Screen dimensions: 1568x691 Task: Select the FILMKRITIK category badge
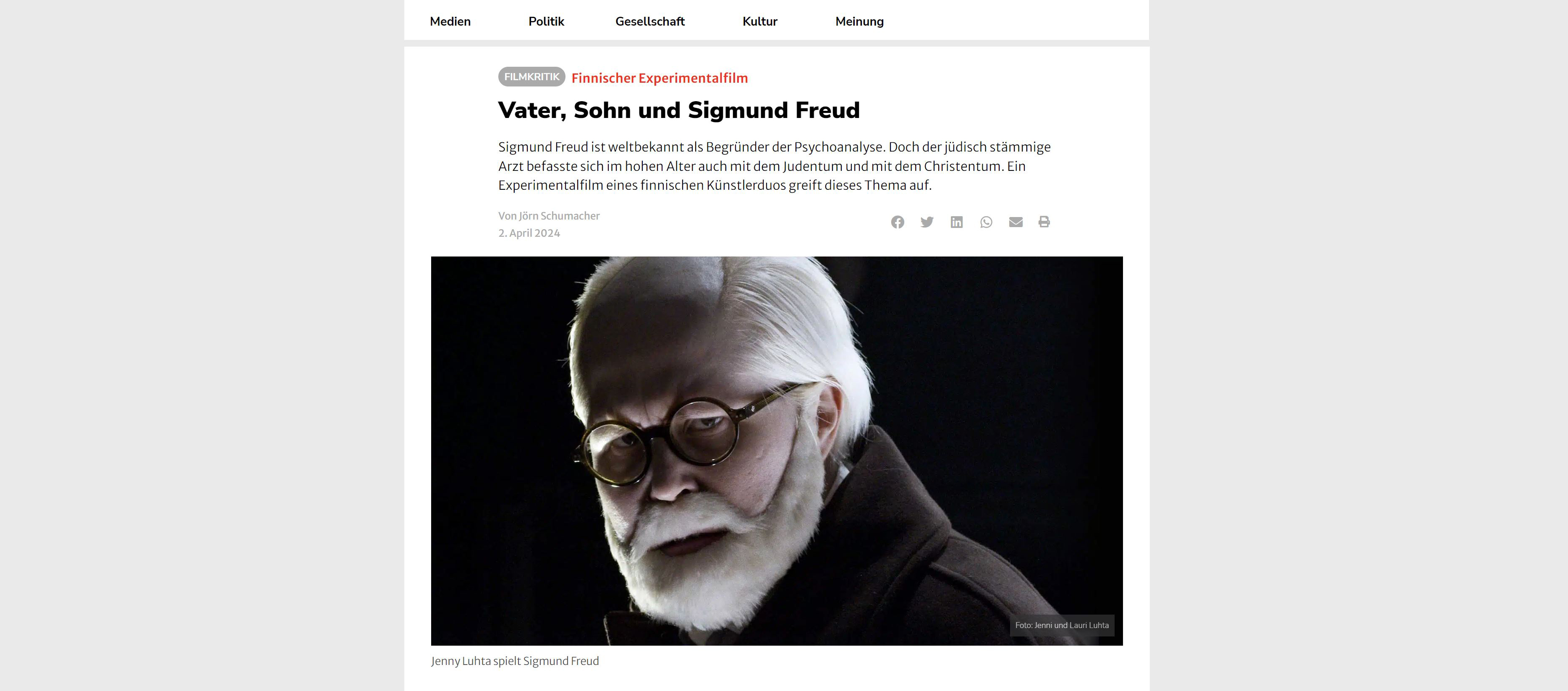531,77
